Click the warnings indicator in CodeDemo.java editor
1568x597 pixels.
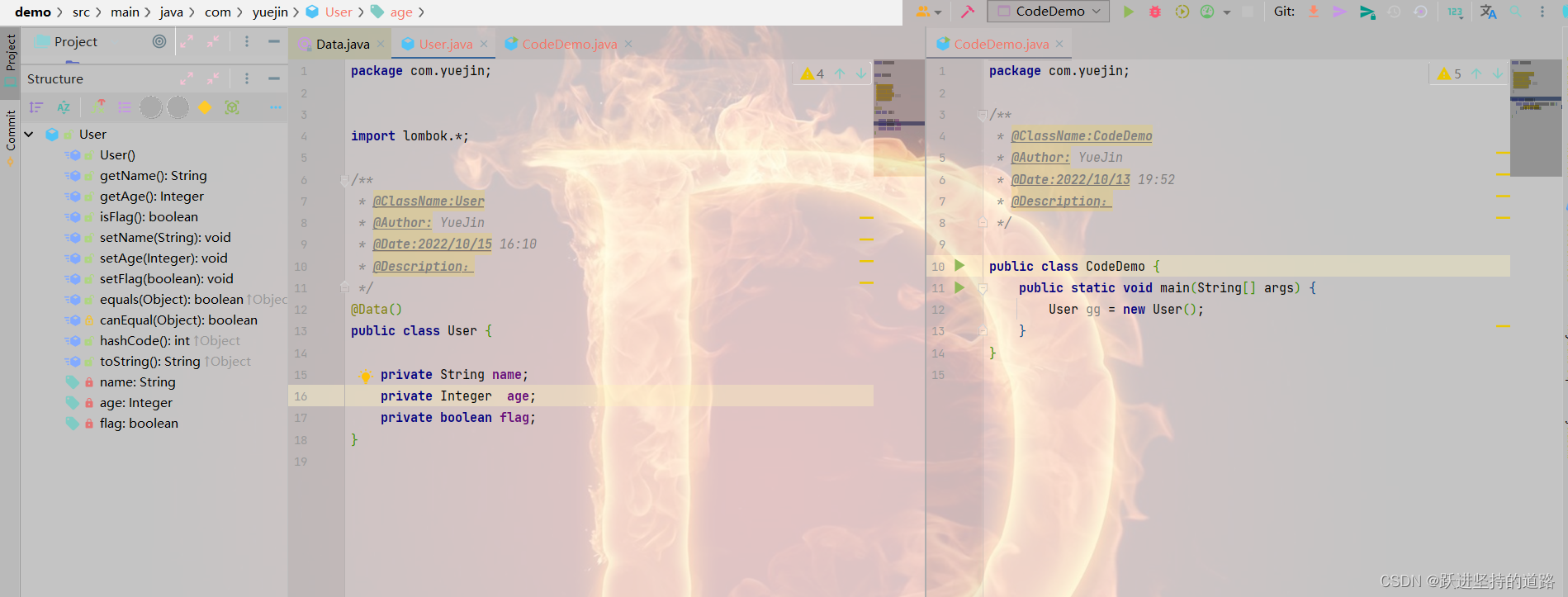1450,73
